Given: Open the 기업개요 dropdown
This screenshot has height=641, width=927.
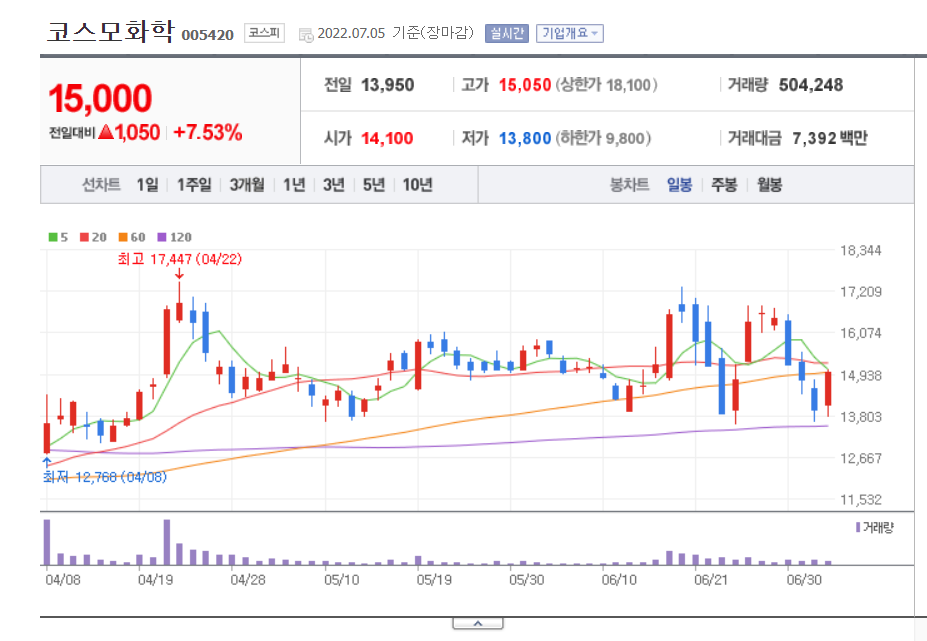Looking at the screenshot, I should coord(569,33).
